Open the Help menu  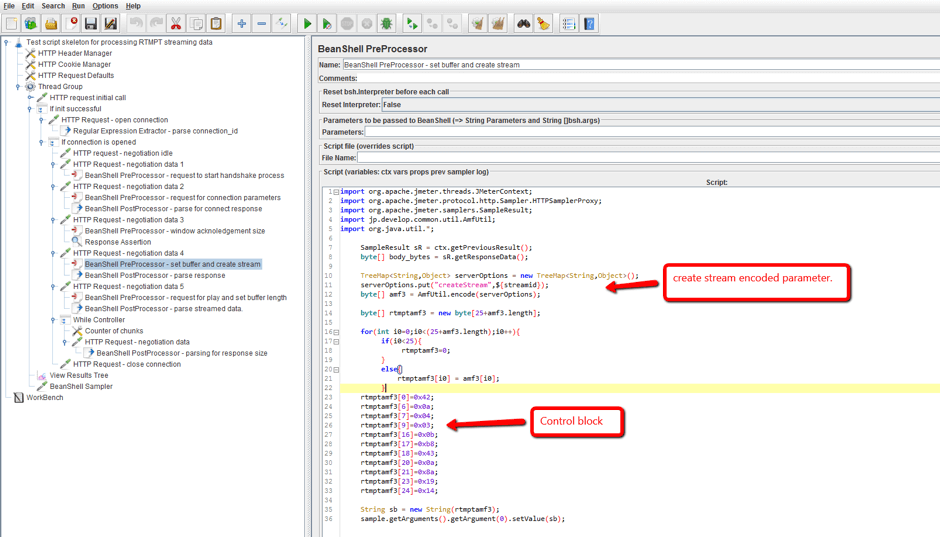133,6
